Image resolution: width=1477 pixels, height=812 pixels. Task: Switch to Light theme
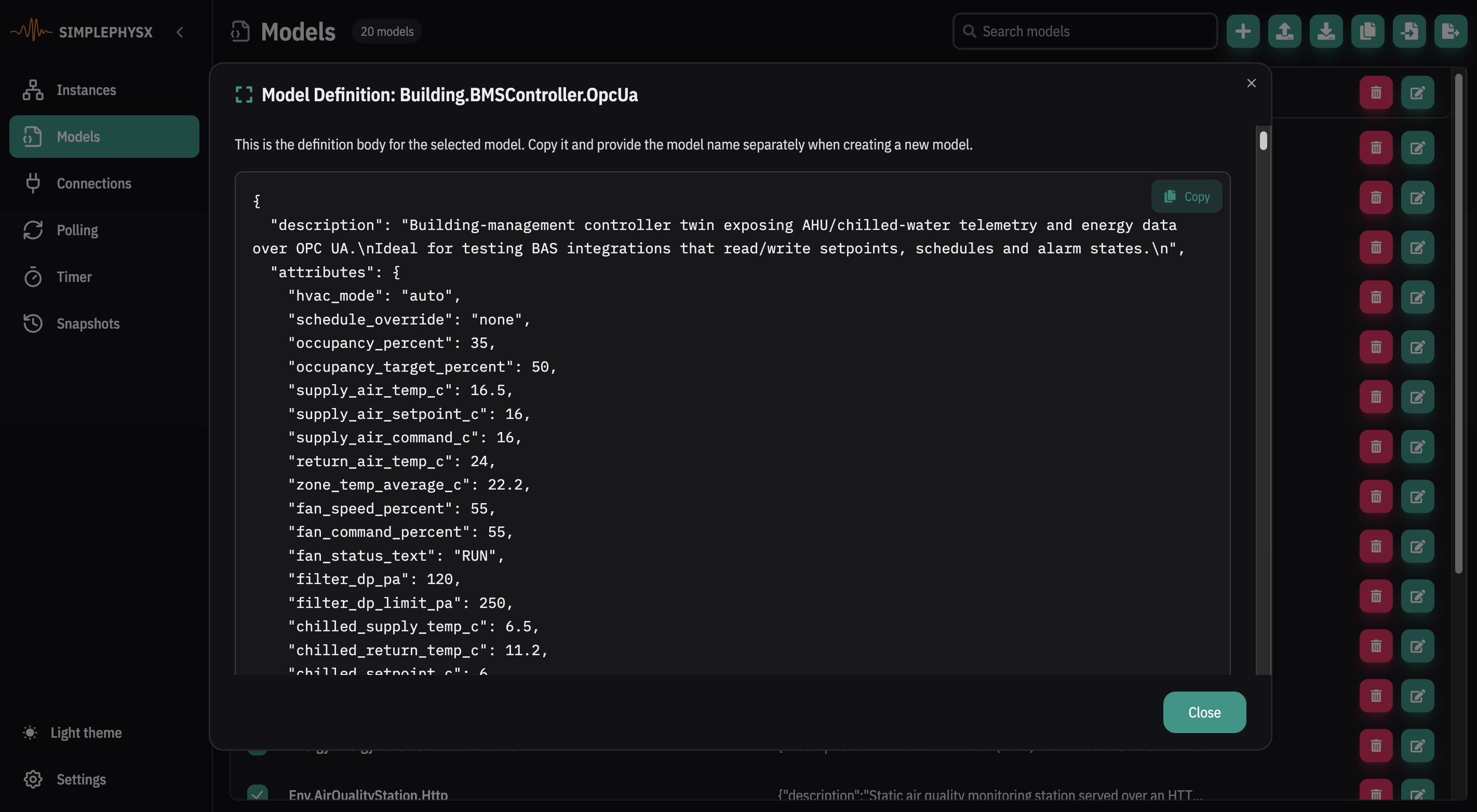coord(86,733)
